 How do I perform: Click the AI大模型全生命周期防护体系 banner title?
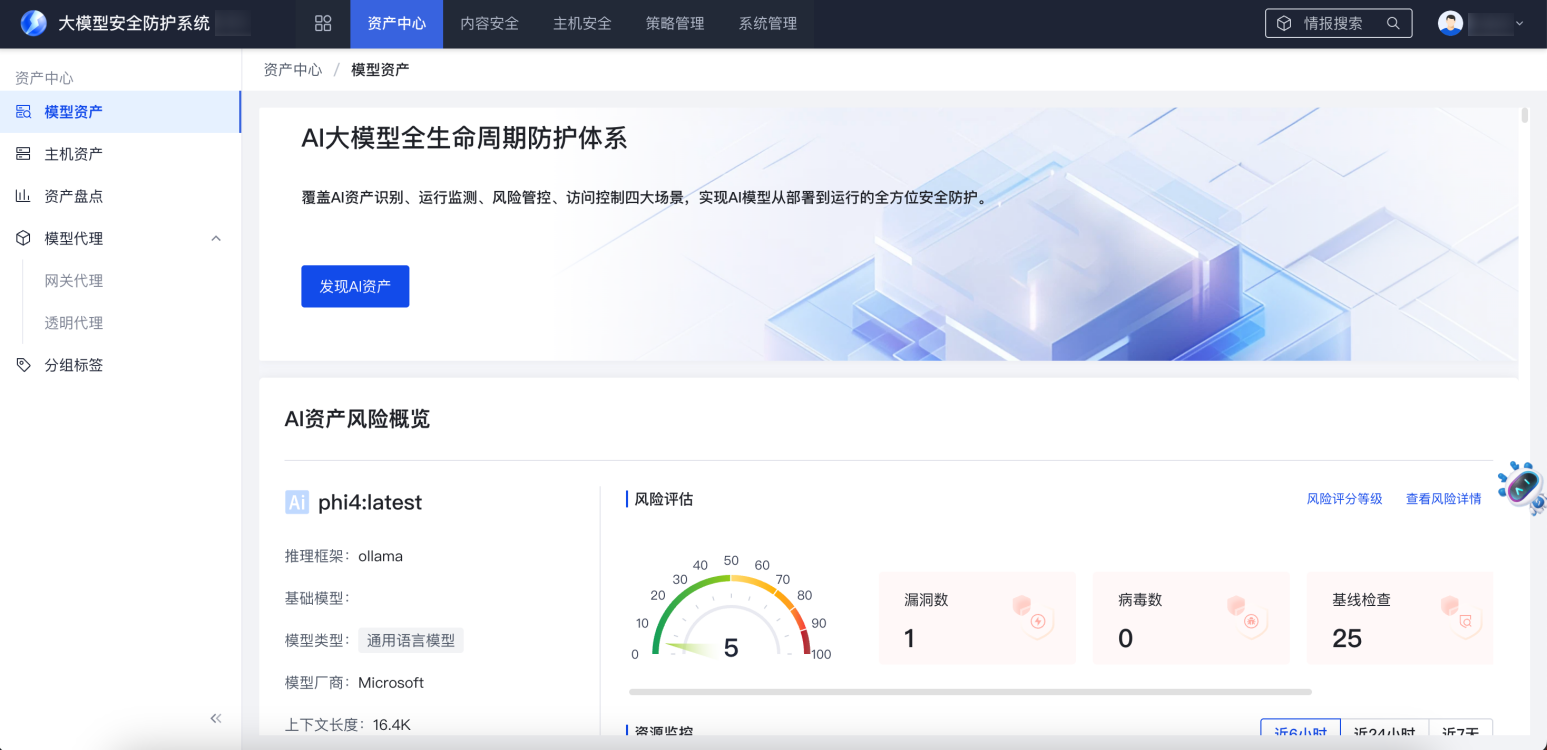[x=464, y=138]
